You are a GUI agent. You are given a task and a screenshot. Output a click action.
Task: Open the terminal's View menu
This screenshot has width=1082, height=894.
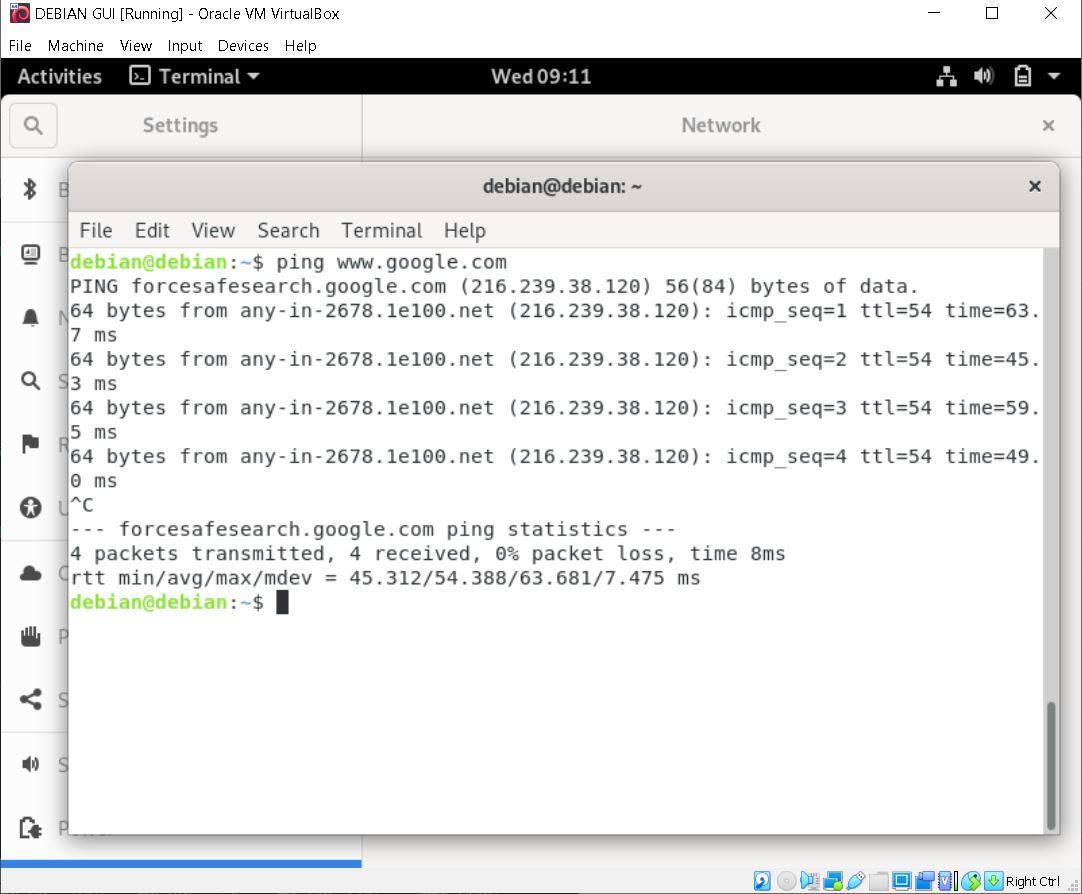pos(213,230)
